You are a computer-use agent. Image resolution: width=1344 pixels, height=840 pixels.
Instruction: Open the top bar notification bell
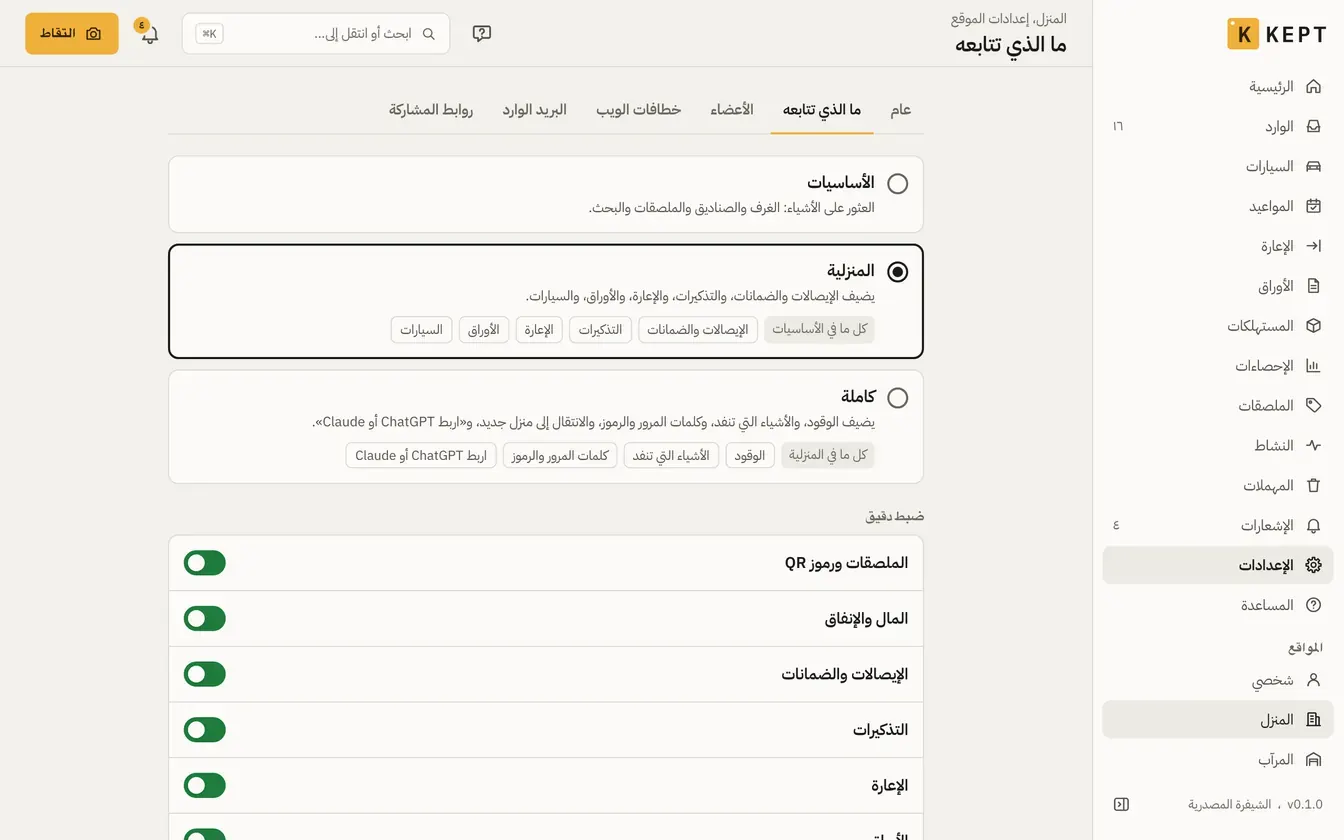click(x=150, y=34)
